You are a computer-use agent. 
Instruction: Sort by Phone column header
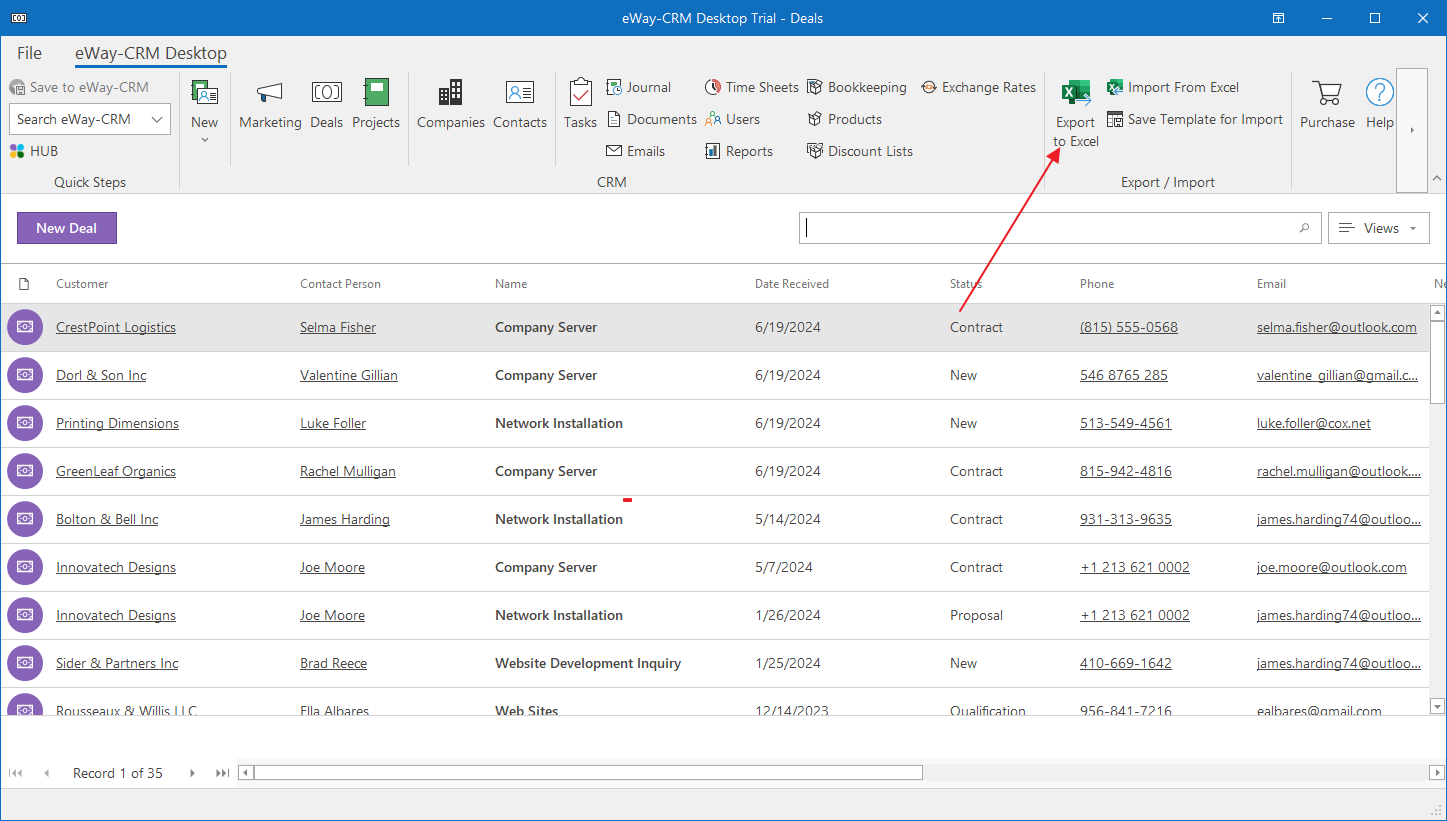pyautogui.click(x=1097, y=284)
